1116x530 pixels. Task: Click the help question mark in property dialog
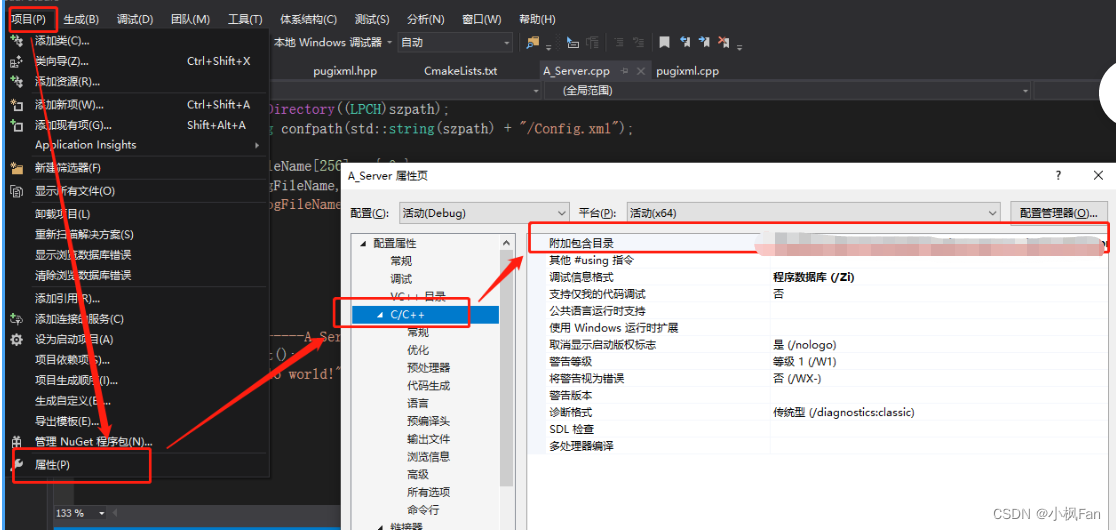coord(1058,175)
